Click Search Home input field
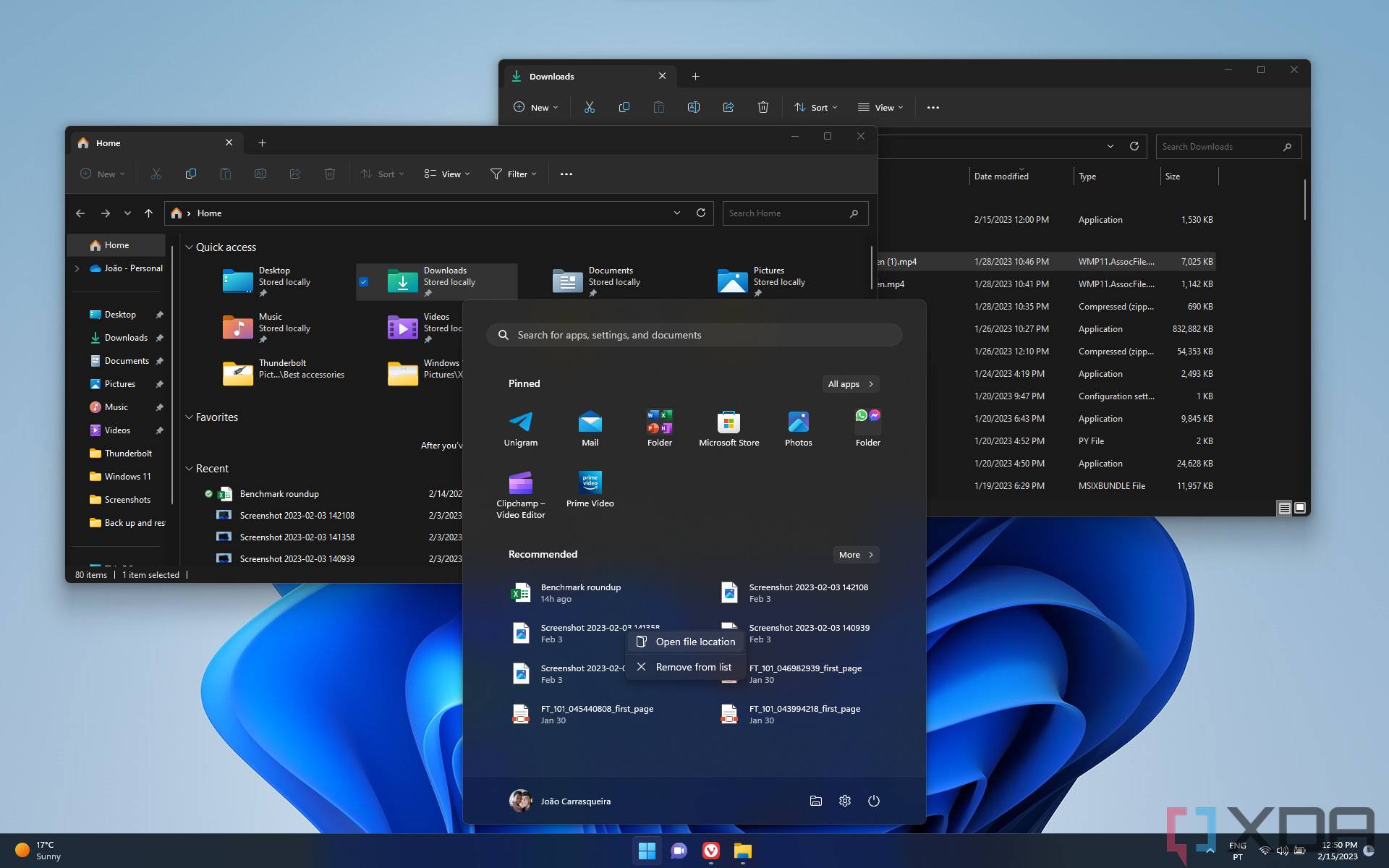 [x=794, y=213]
